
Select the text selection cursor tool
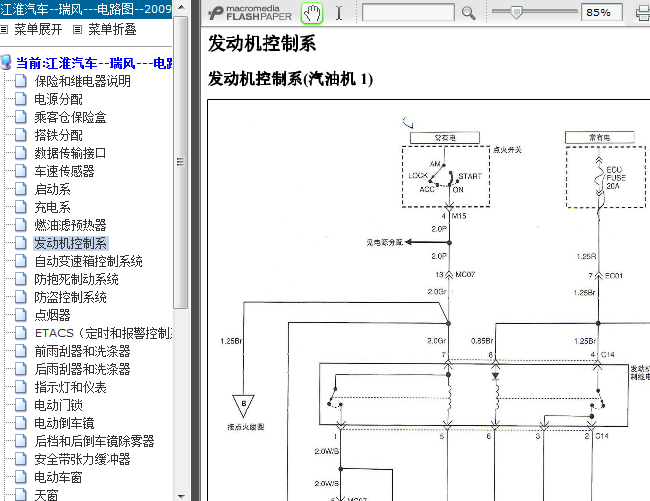339,13
